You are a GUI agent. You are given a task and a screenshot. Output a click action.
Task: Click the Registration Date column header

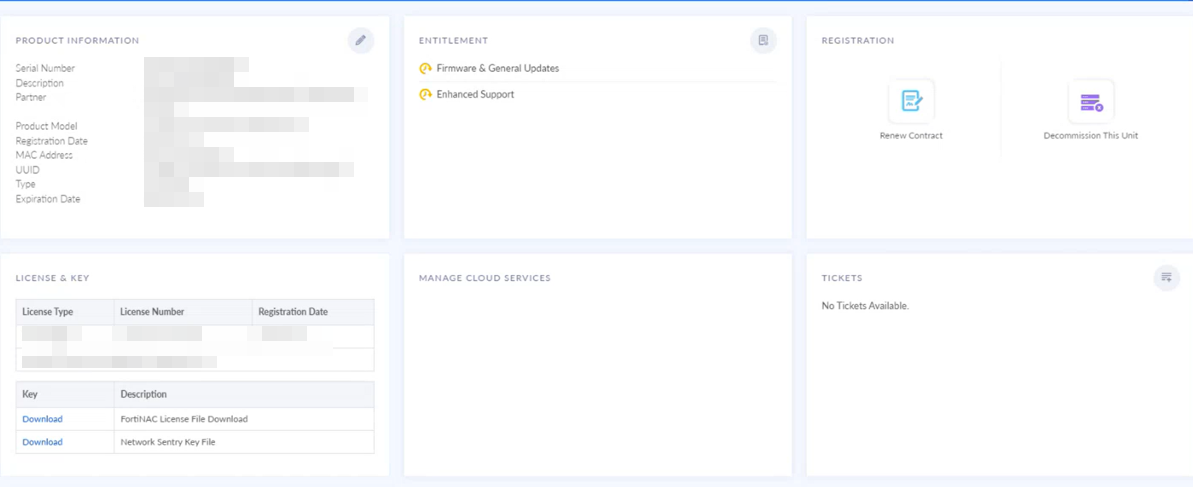click(x=293, y=312)
